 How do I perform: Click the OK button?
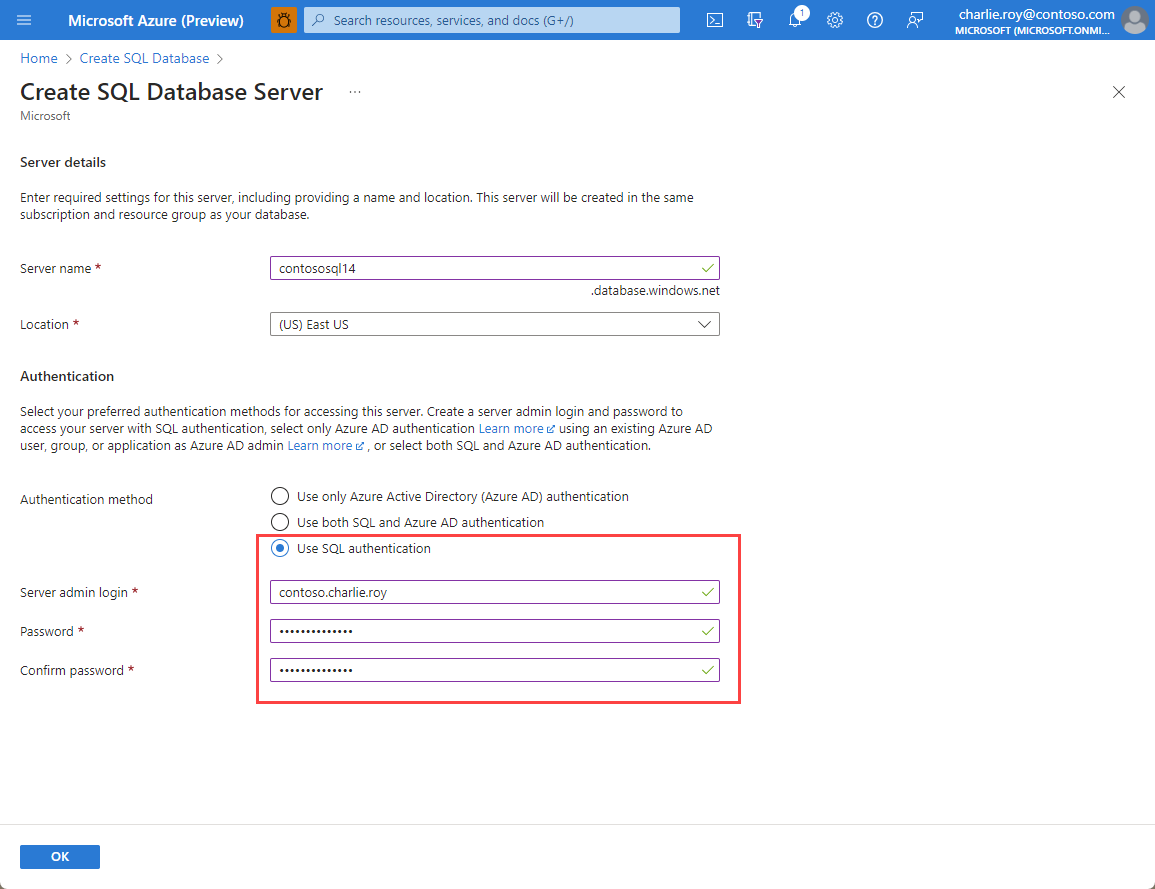[60, 857]
